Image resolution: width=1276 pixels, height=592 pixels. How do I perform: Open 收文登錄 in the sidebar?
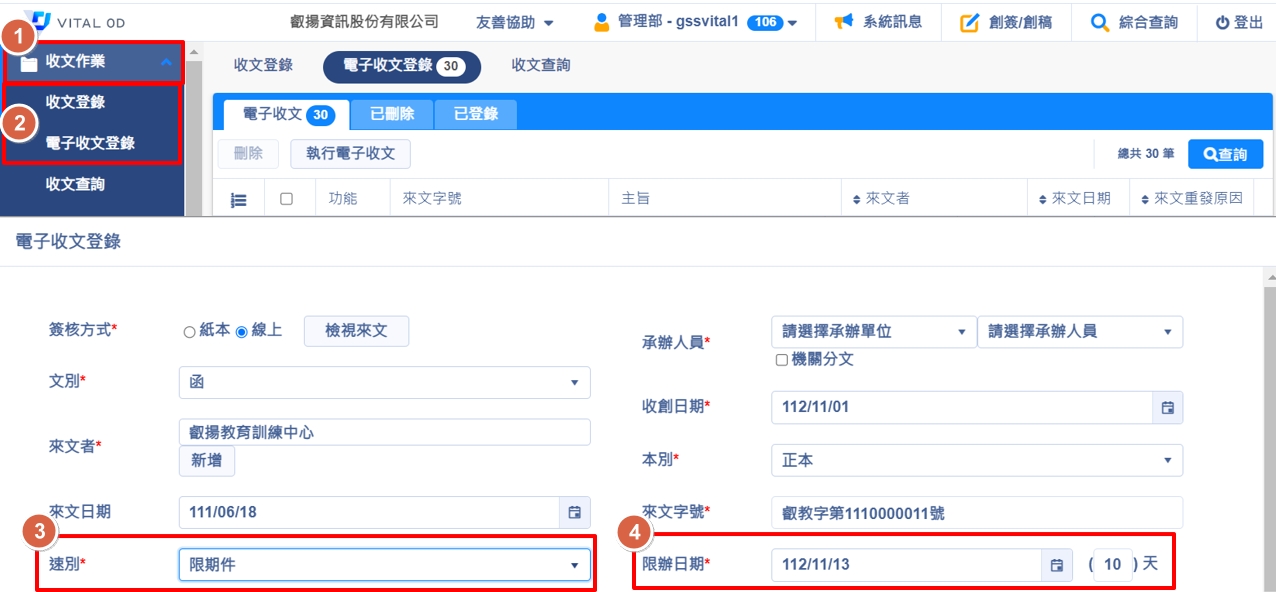75,102
